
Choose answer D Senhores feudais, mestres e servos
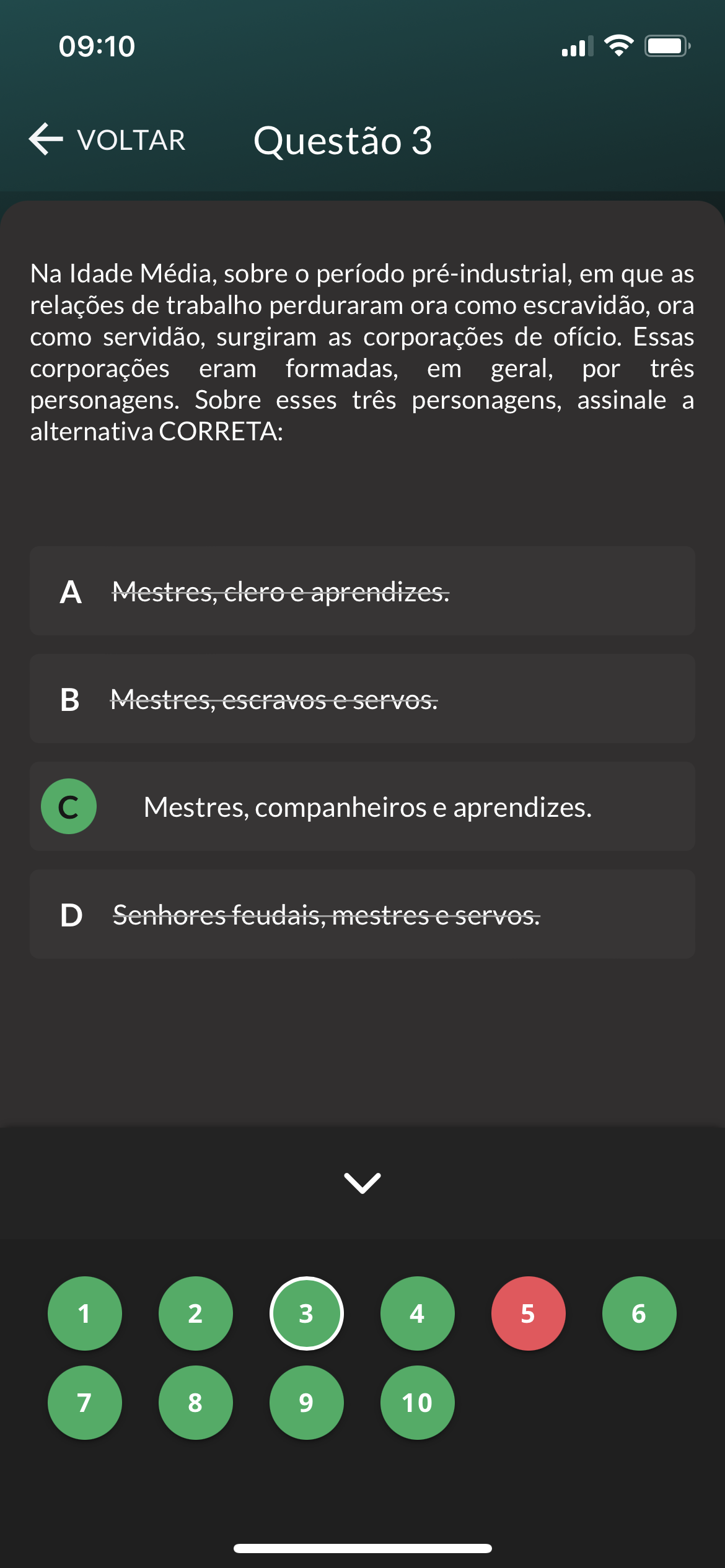click(327, 915)
